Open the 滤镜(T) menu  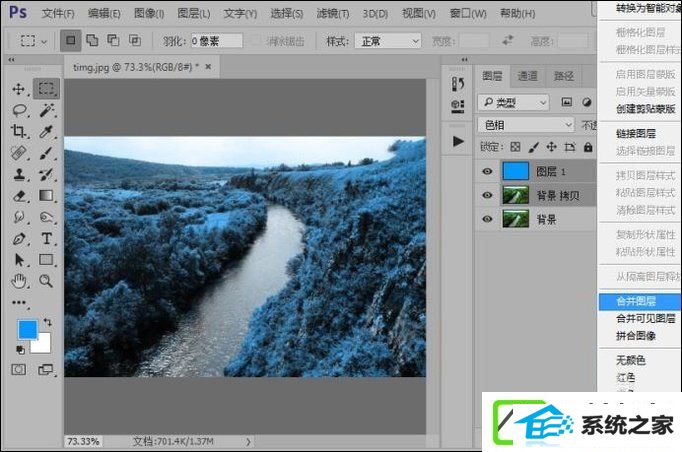(333, 14)
